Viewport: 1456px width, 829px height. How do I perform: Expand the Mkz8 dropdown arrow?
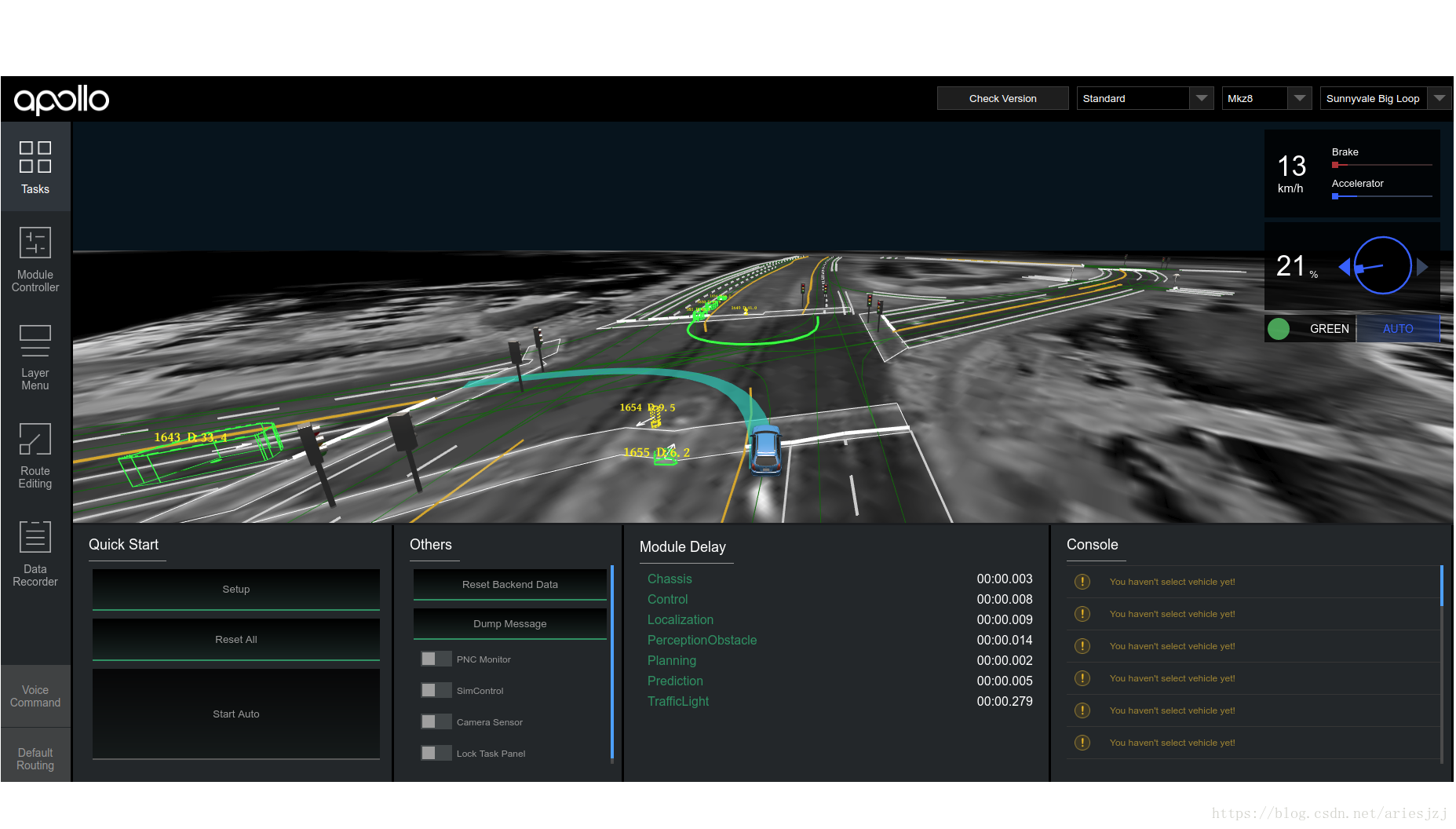click(1300, 98)
